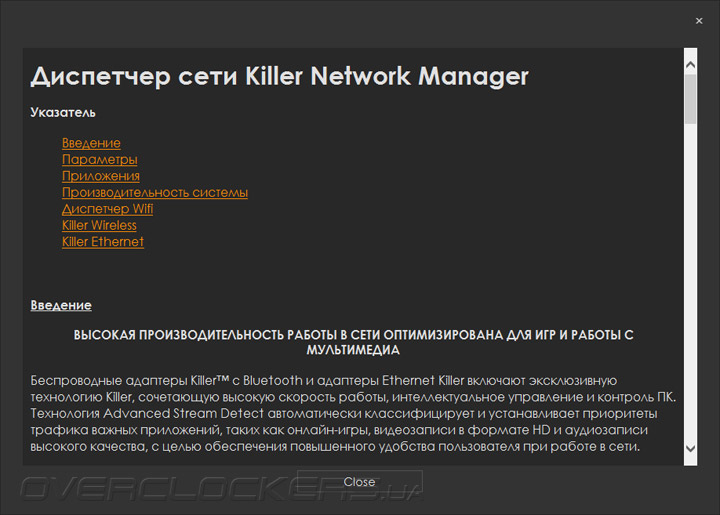Screen dimensions: 720x515
Task: Click the Close button at the bottom
Action: point(360,482)
